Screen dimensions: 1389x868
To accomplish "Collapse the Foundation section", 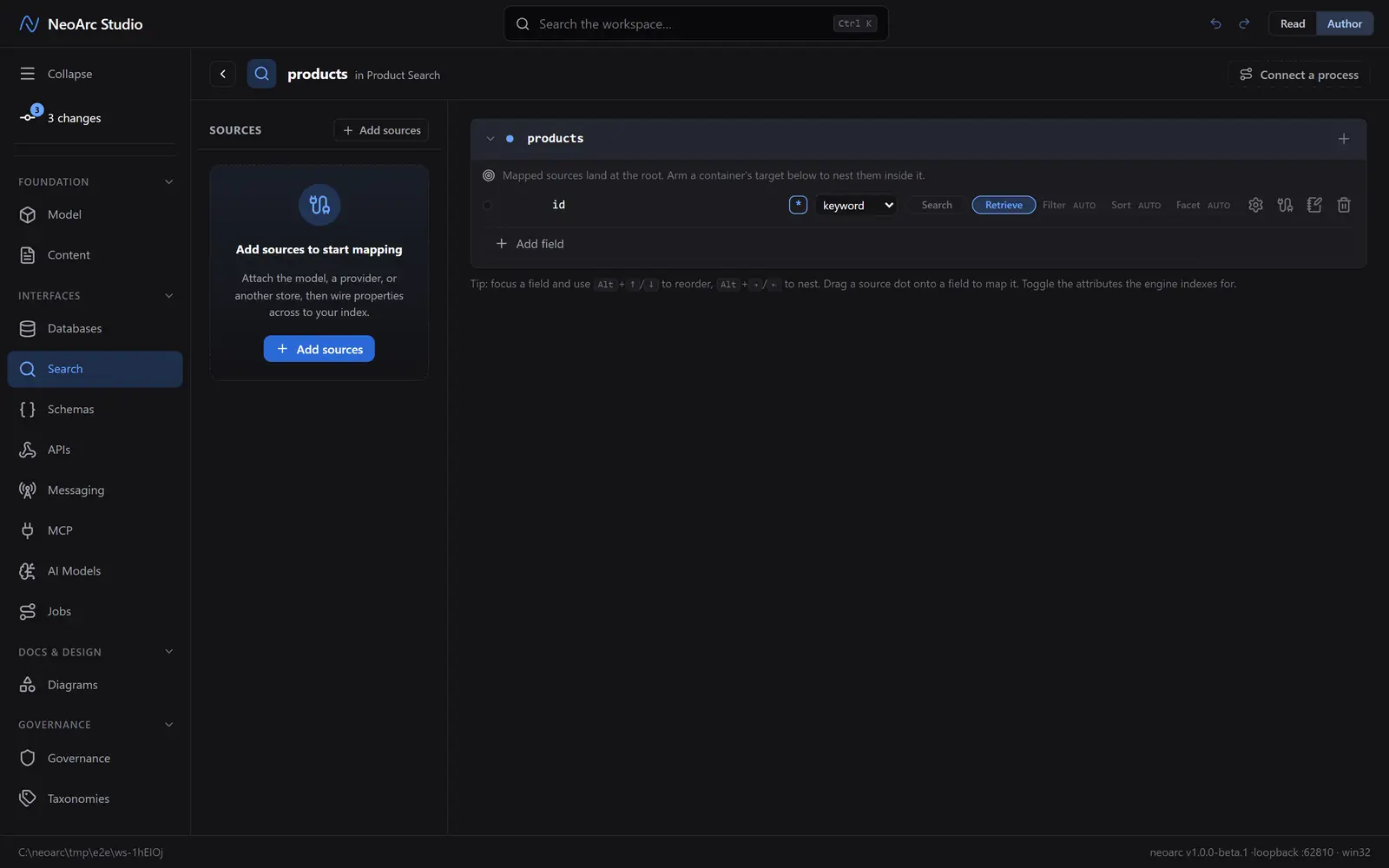I will [169, 181].
